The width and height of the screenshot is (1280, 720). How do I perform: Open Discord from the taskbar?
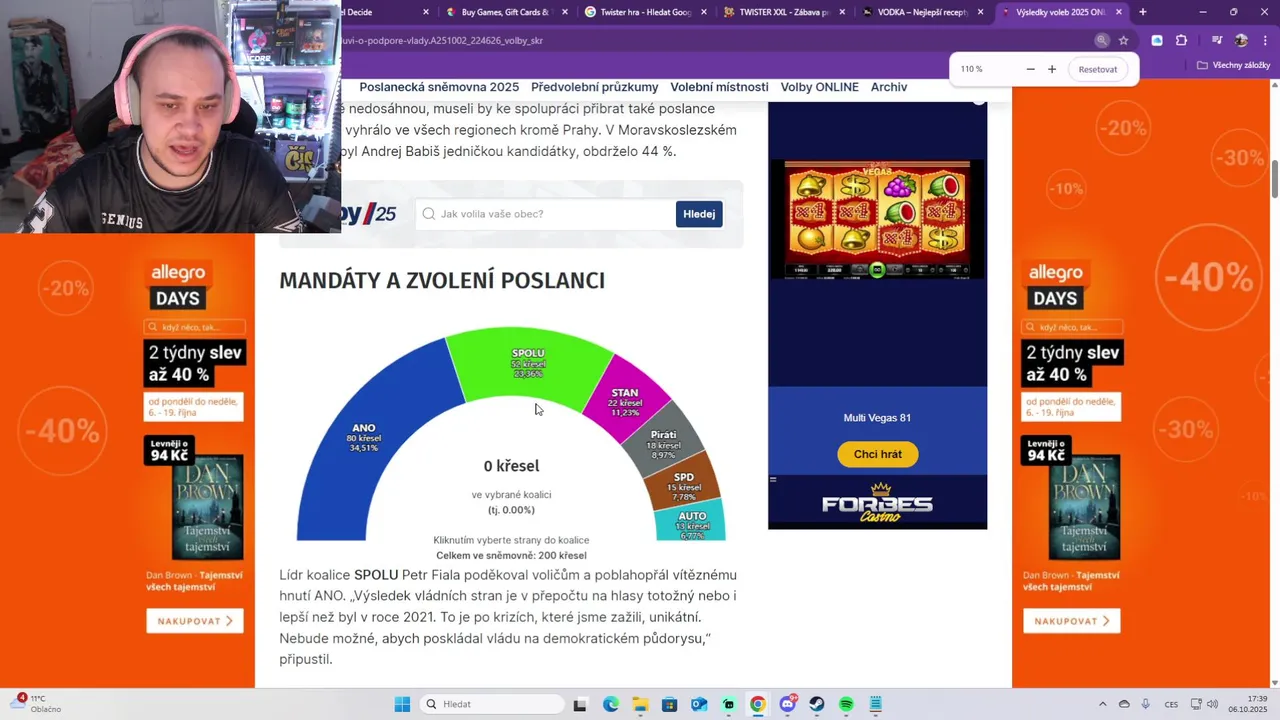pyautogui.click(x=788, y=704)
